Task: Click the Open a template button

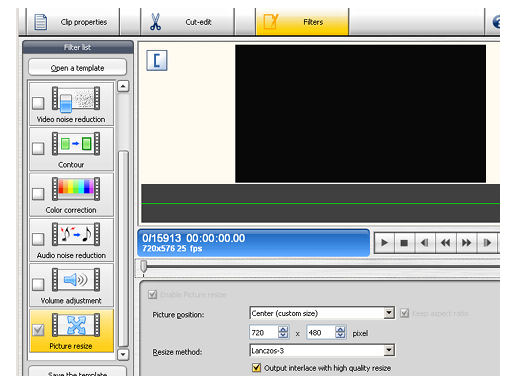Action: pos(78,68)
